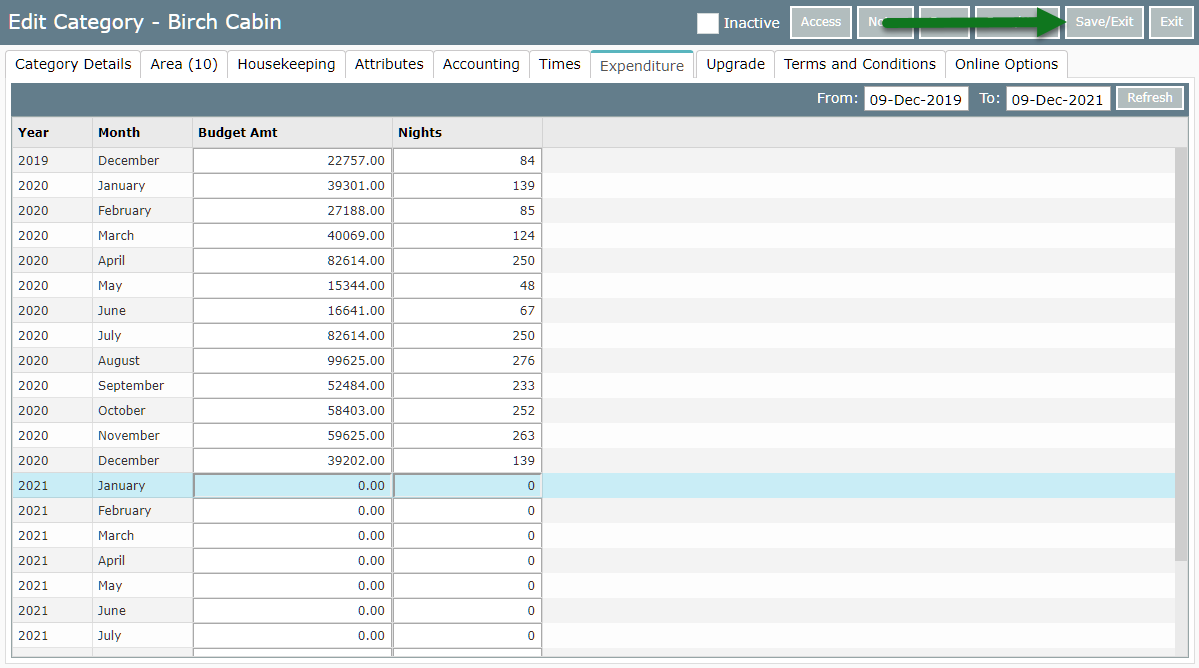Edit October 2020 budget amount 58403.00
Screen dimensions: 1199x668
pos(293,410)
